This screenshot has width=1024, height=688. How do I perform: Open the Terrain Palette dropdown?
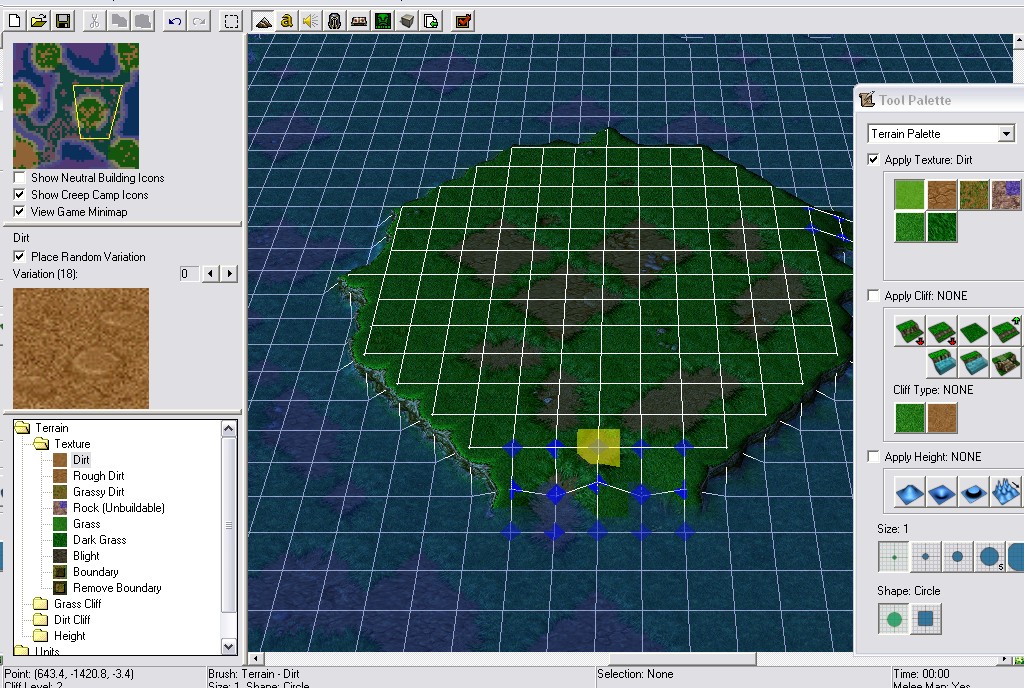pos(941,134)
